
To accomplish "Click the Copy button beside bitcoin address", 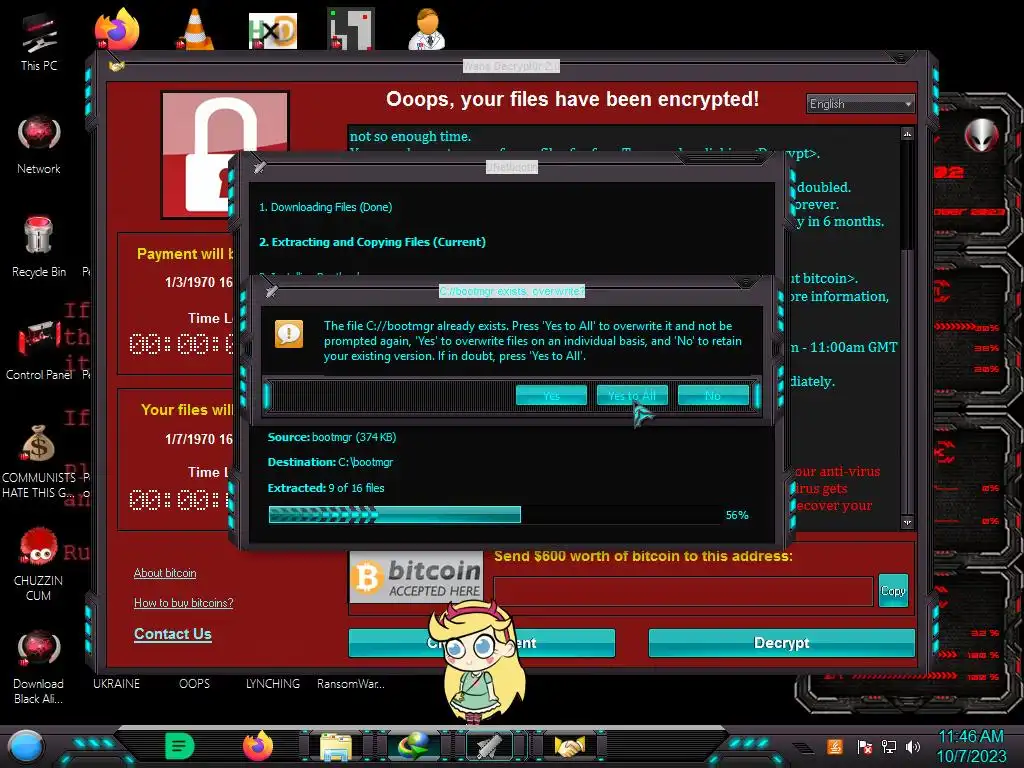I will point(893,590).
